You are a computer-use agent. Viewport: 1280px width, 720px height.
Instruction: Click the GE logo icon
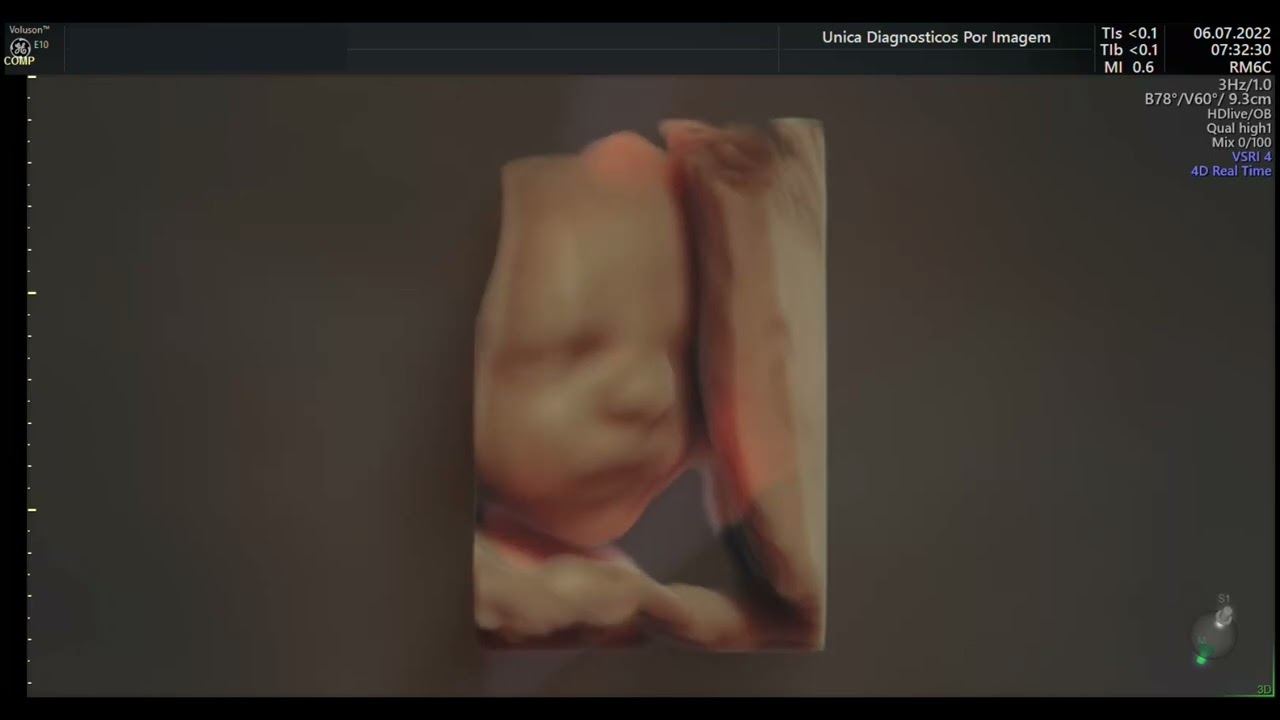[19, 46]
